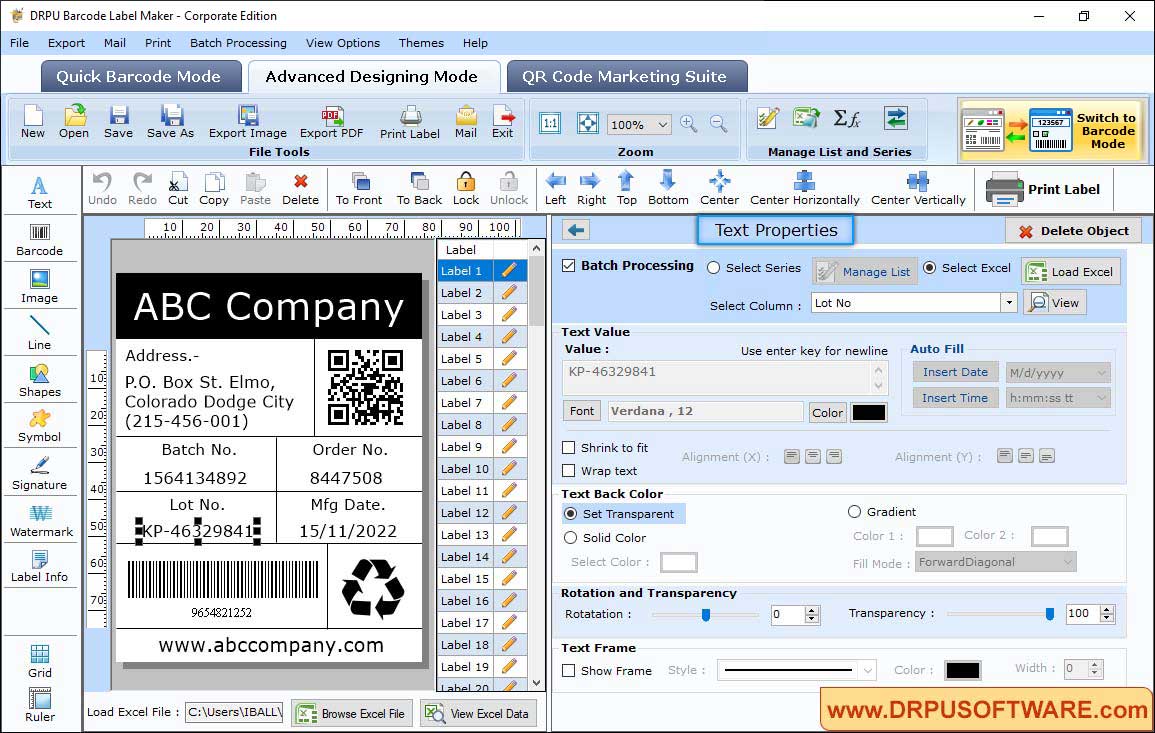Click Export PDF icon
The height and width of the screenshot is (733, 1155).
click(x=331, y=122)
